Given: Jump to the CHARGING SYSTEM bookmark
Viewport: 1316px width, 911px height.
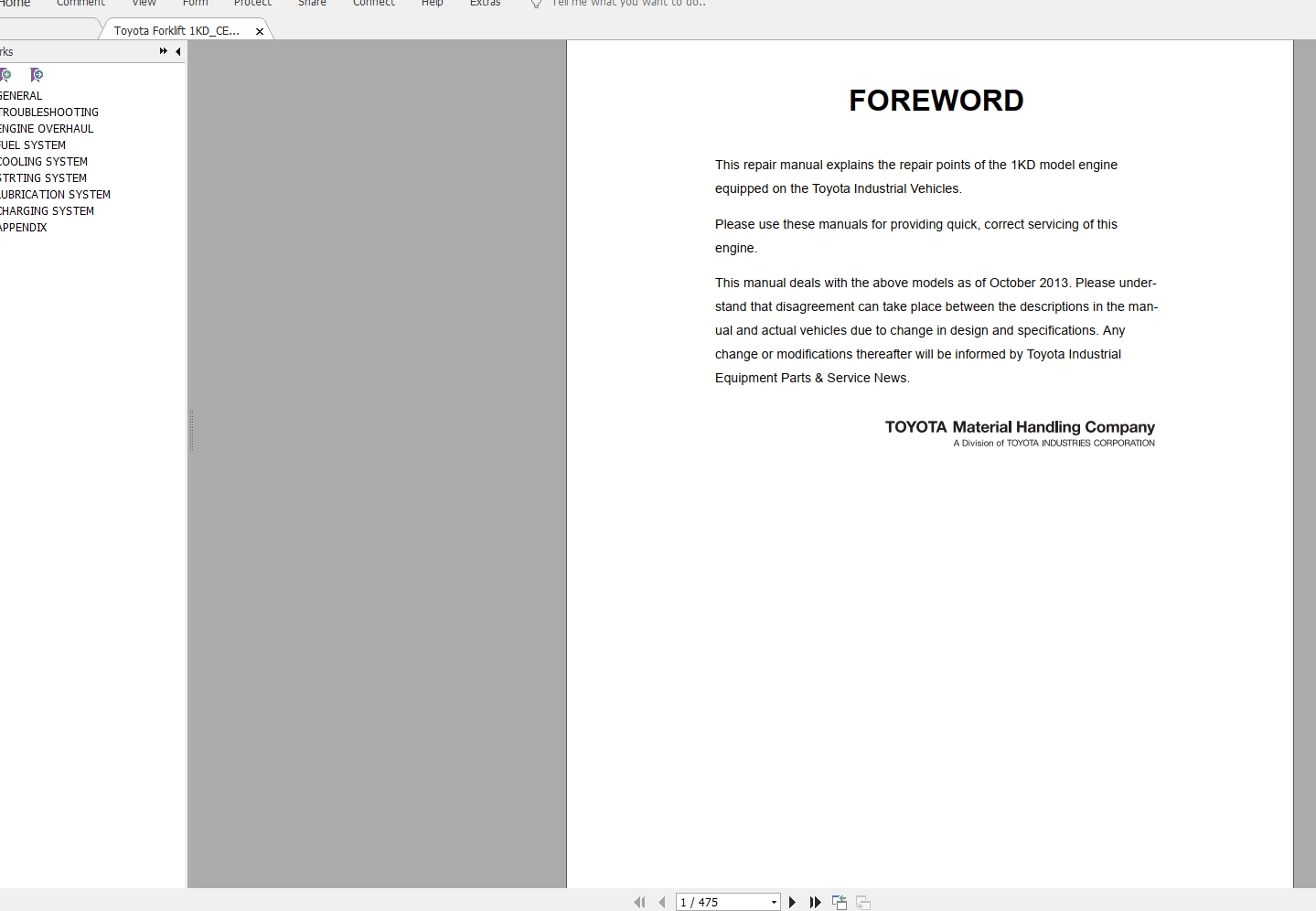Looking at the screenshot, I should click(47, 211).
